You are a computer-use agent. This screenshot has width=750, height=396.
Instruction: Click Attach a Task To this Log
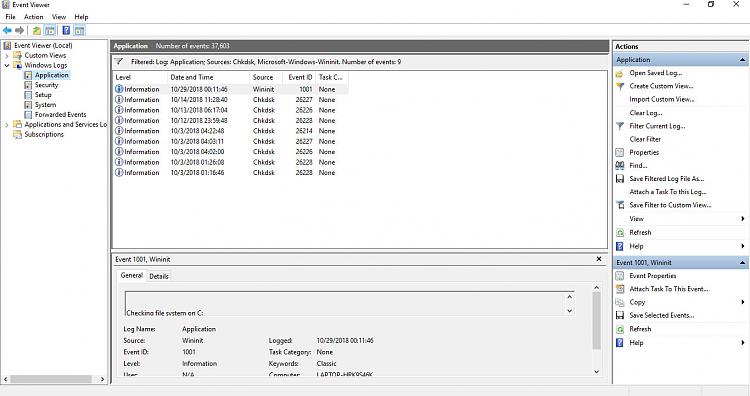pyautogui.click(x=668, y=192)
